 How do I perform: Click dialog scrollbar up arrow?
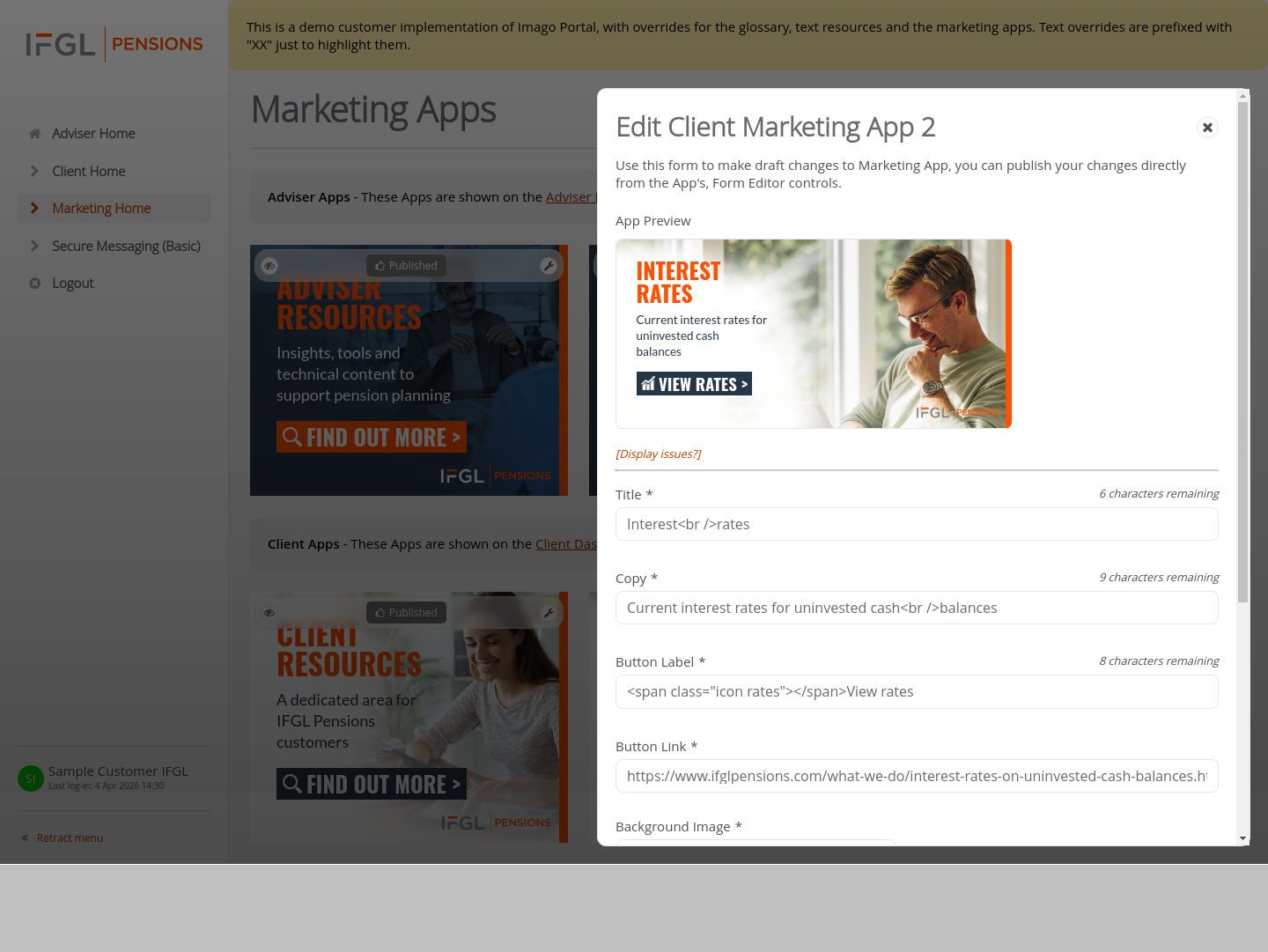point(1242,95)
